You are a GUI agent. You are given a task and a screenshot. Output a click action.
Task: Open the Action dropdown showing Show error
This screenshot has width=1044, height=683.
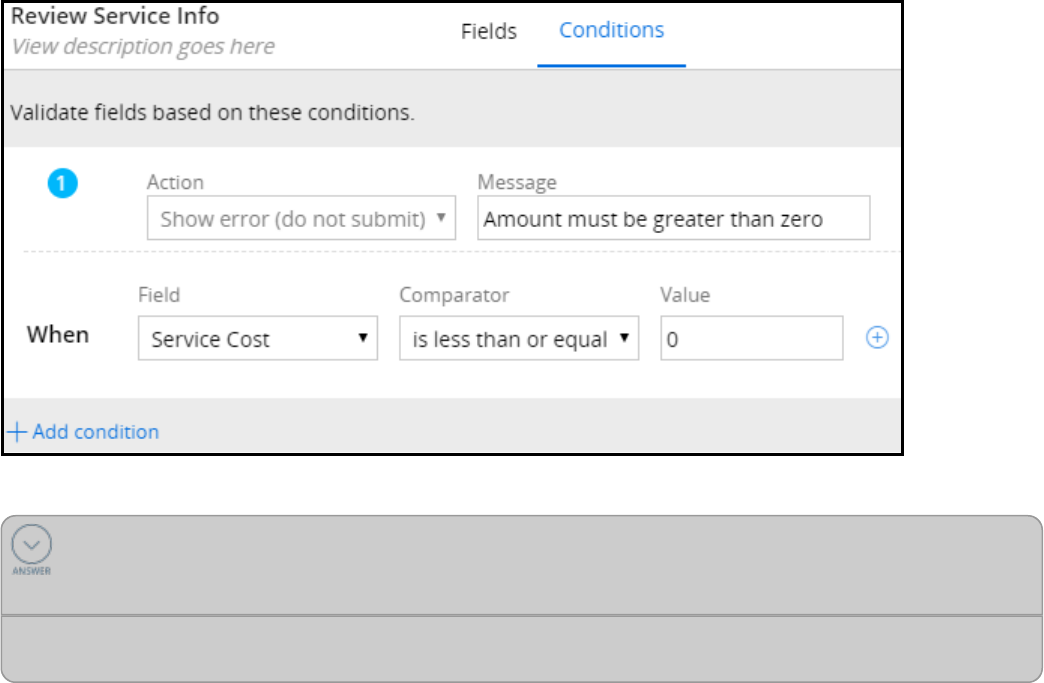(301, 219)
